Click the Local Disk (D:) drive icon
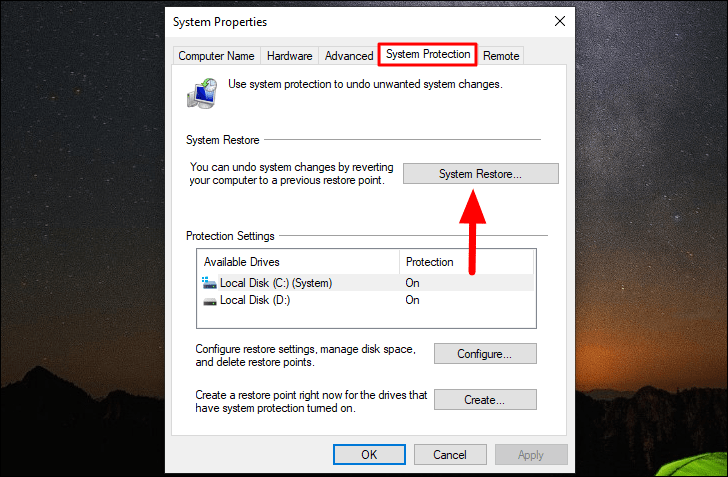The height and width of the screenshot is (477, 728). 209,300
